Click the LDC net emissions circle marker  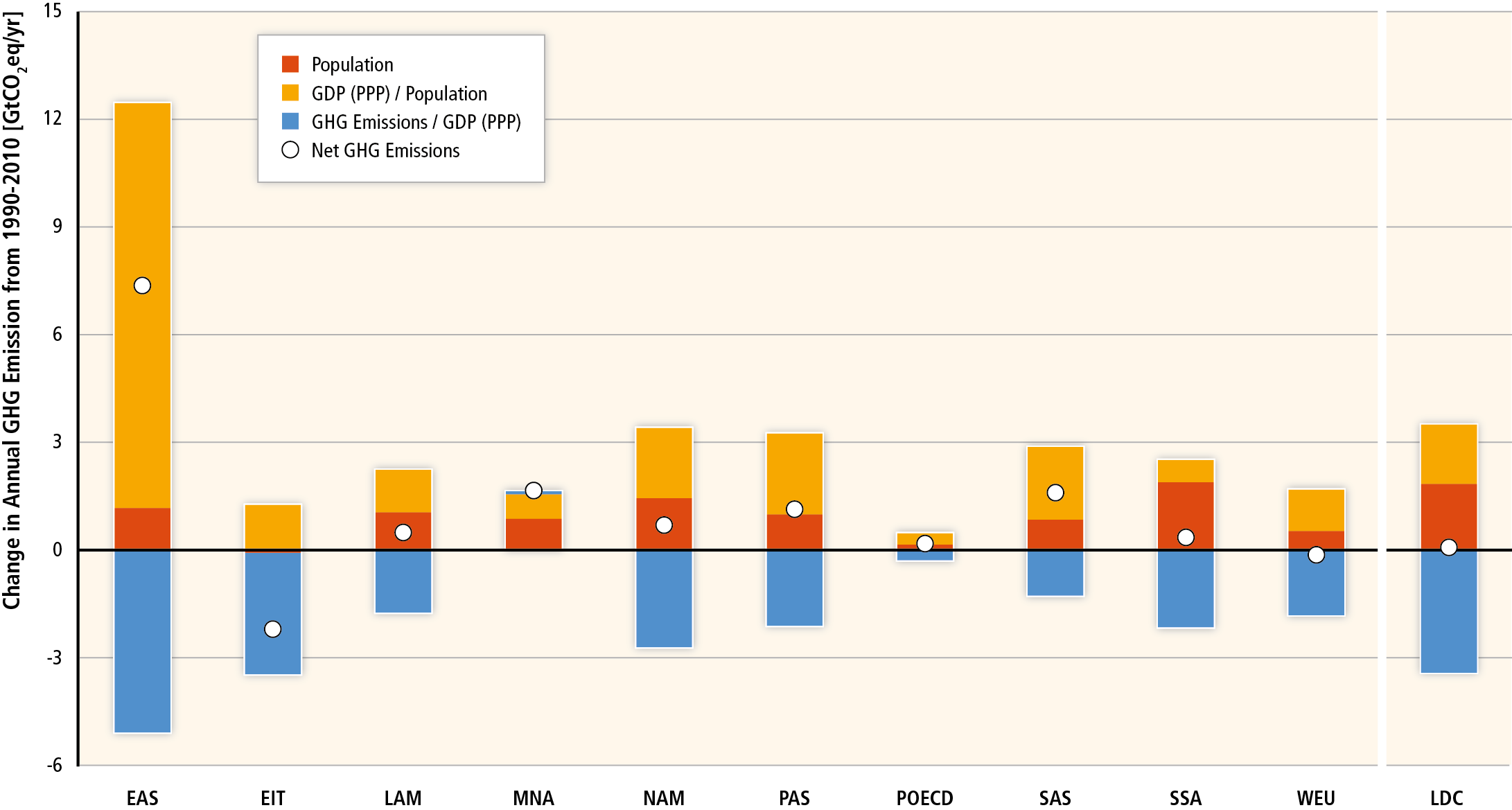pos(1448,547)
